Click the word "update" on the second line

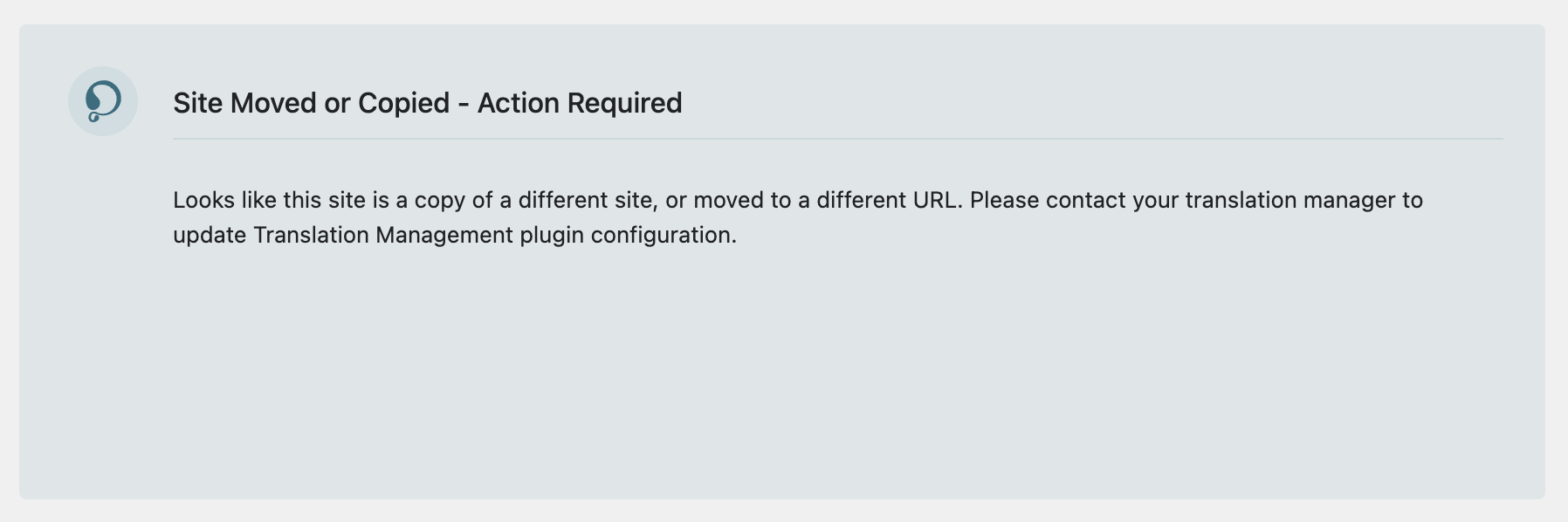tap(210, 236)
